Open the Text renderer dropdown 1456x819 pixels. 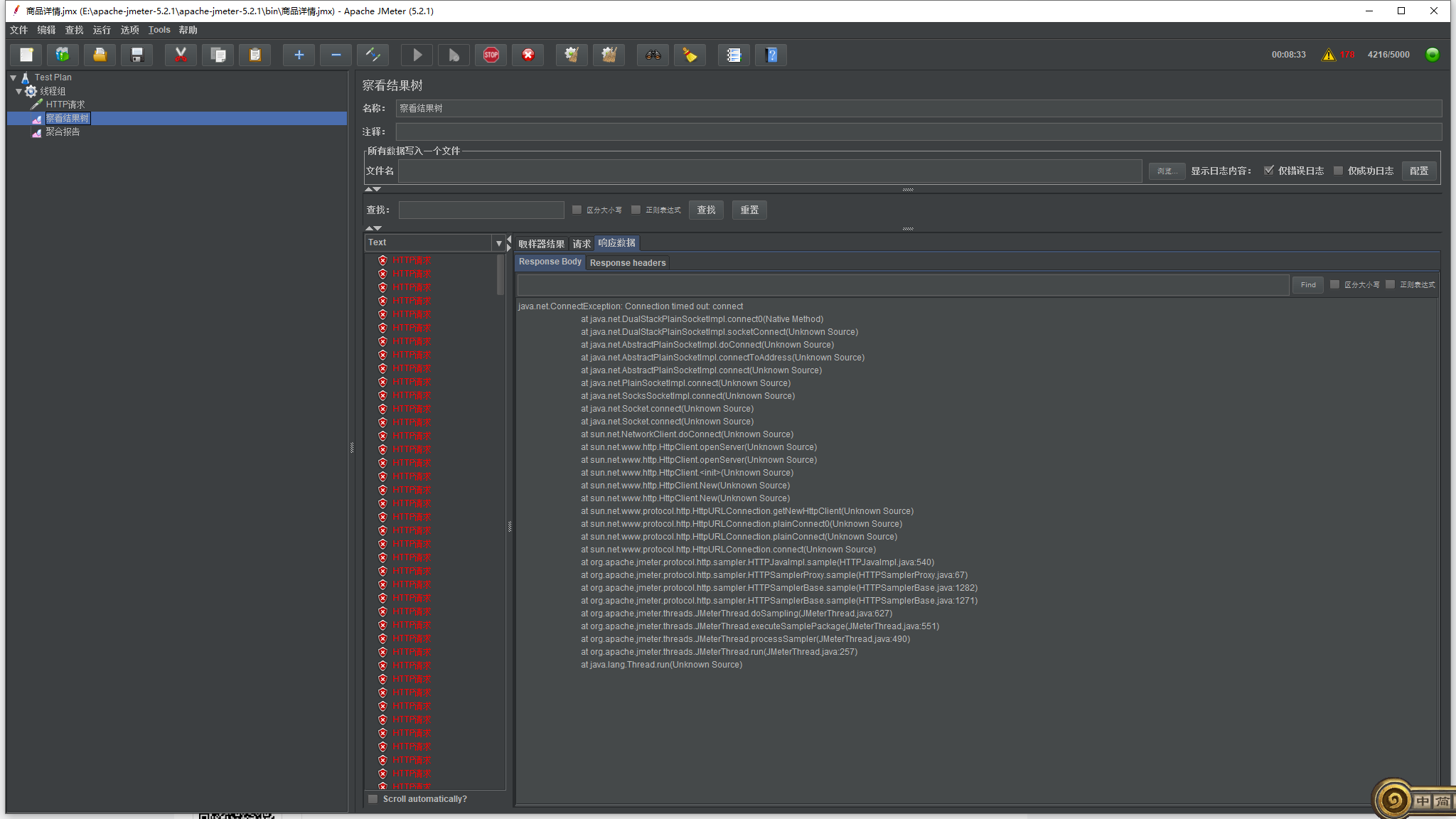point(435,242)
